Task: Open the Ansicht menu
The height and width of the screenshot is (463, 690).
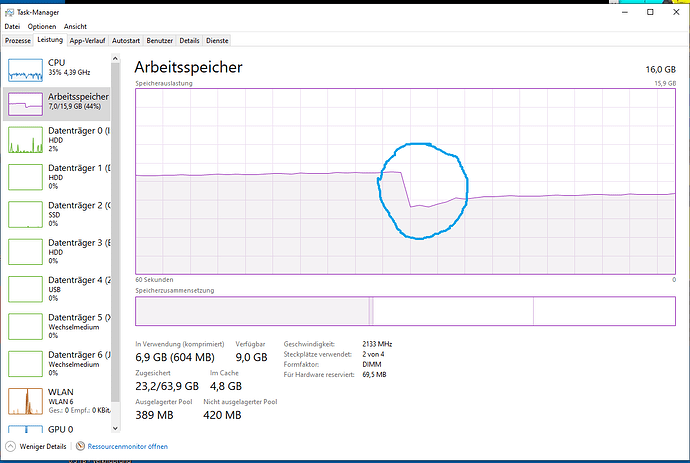Action: 75,26
